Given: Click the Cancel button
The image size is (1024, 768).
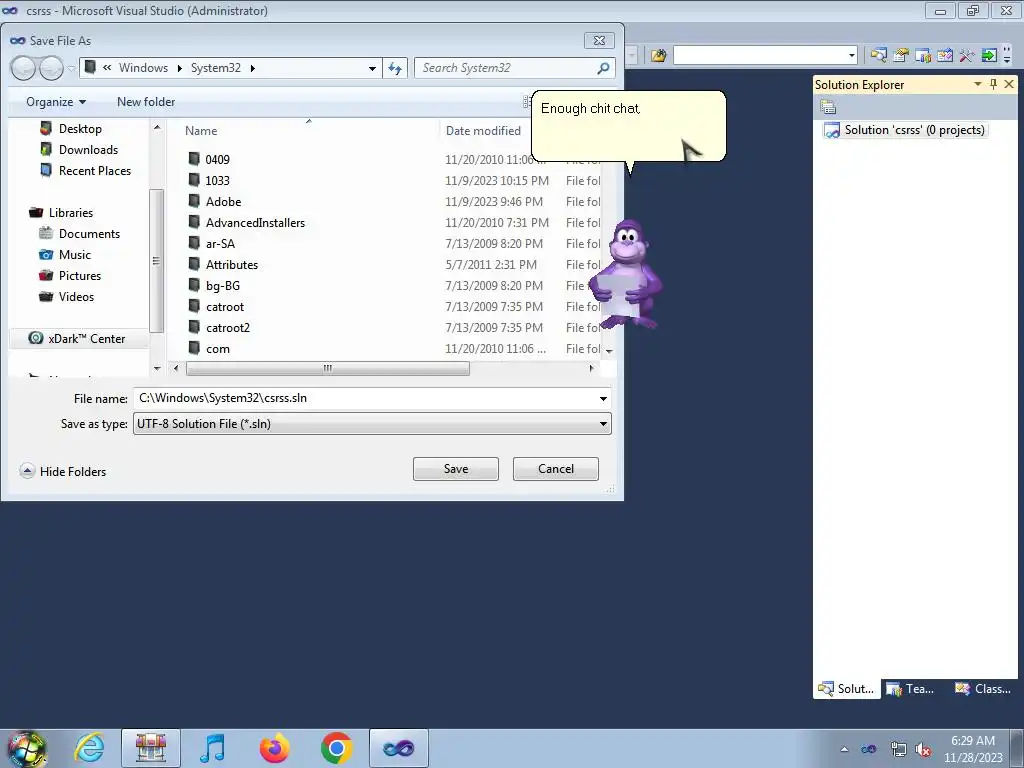Looking at the screenshot, I should click(x=556, y=469).
